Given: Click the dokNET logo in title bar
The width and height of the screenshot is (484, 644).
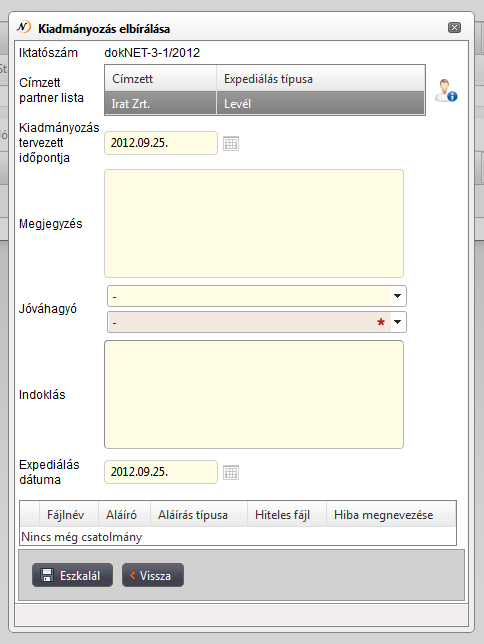Looking at the screenshot, I should pyautogui.click(x=24, y=27).
